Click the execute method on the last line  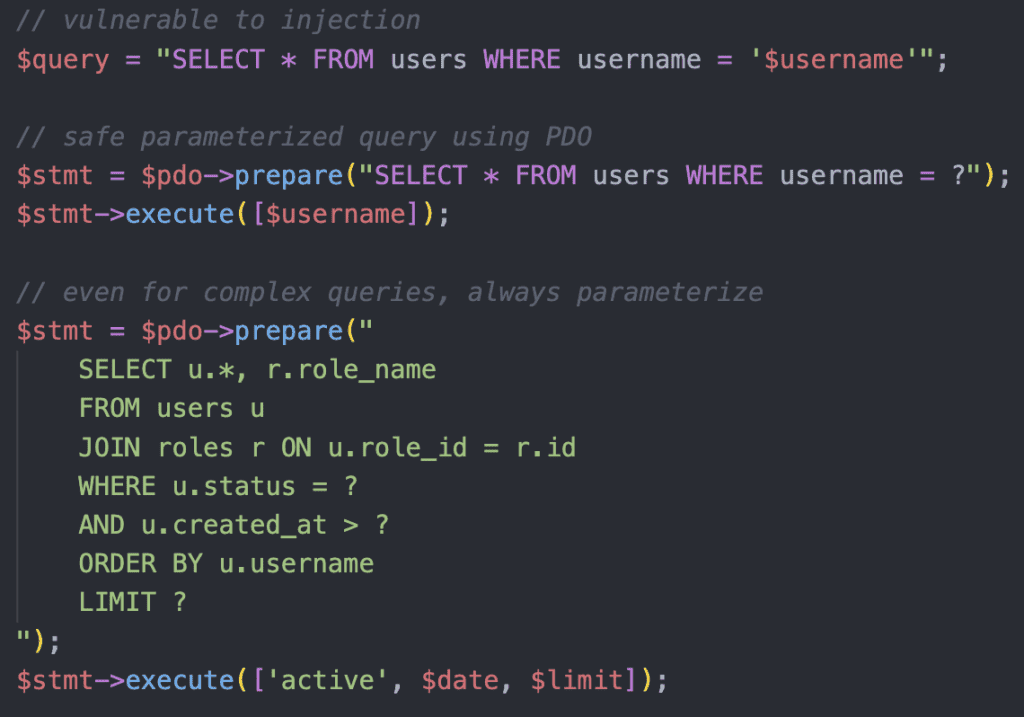coord(179,680)
